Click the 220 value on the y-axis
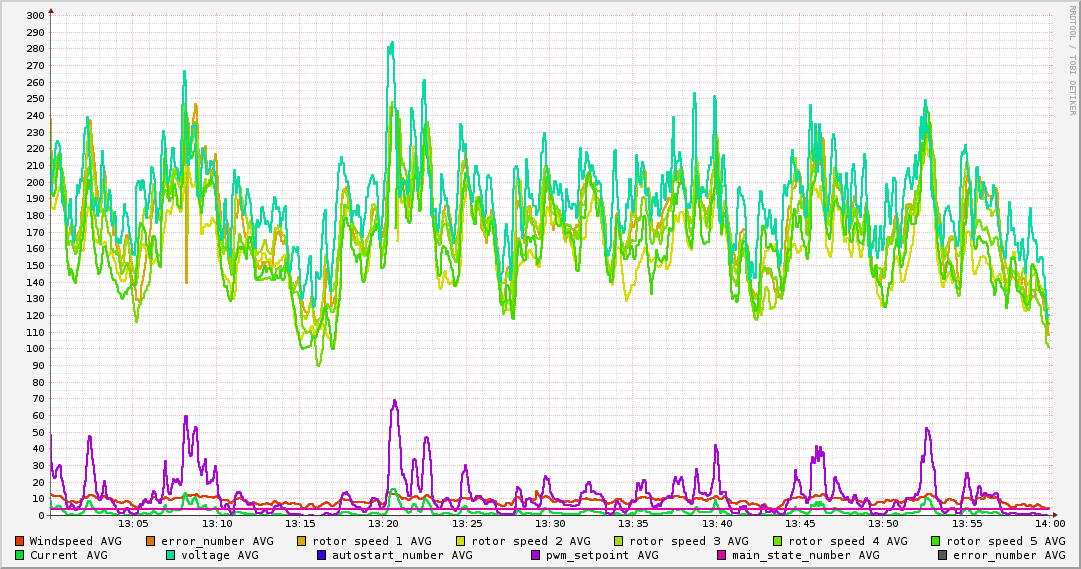The image size is (1081, 569). [36, 149]
